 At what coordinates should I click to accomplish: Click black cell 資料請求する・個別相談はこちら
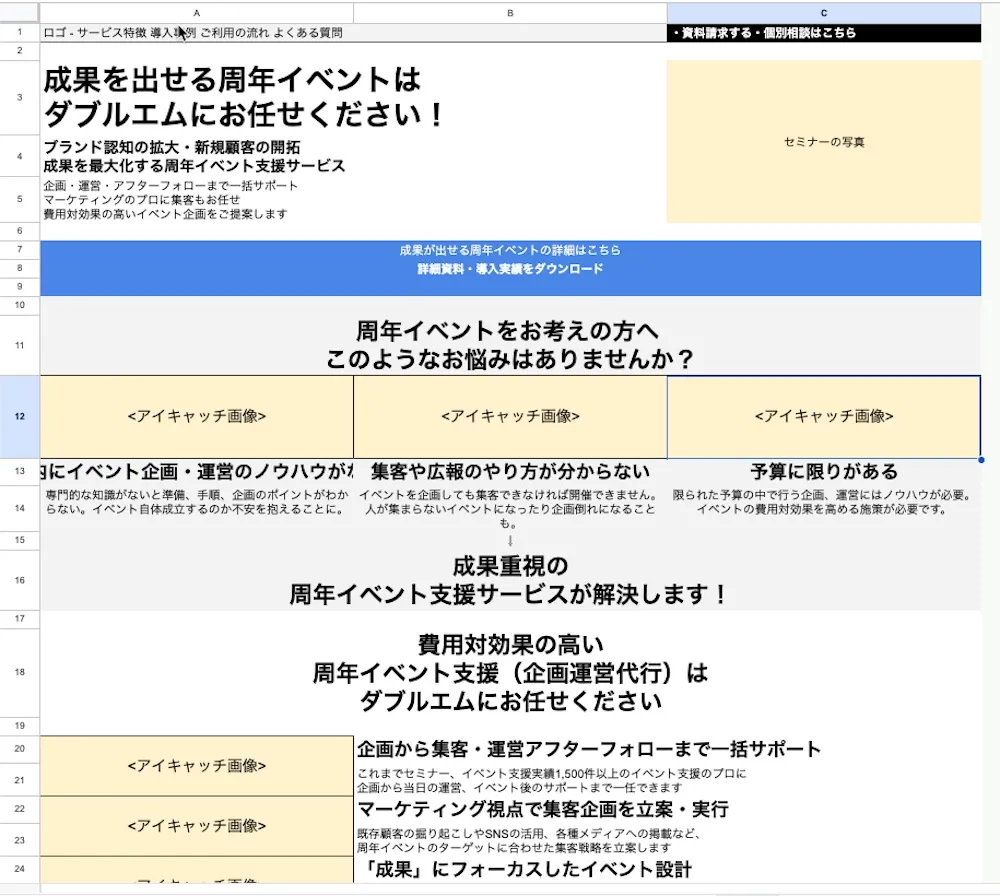(824, 33)
